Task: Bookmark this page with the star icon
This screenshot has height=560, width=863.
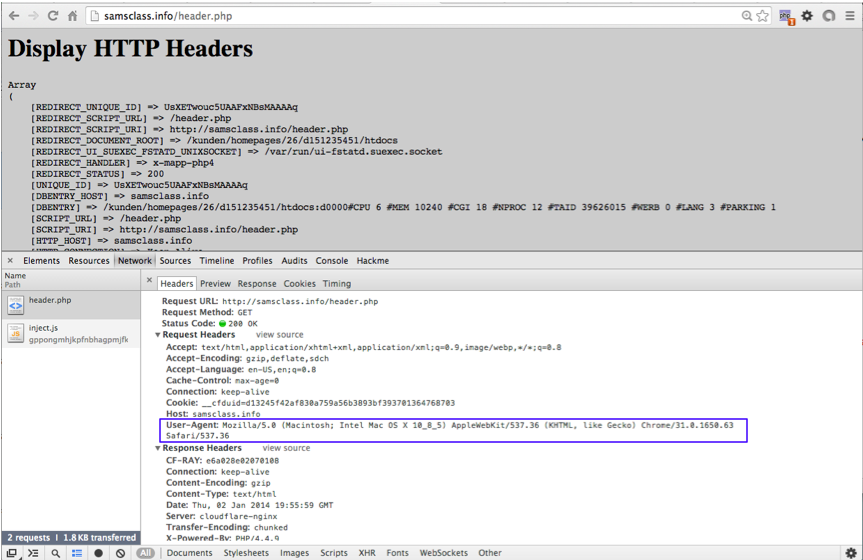Action: pyautogui.click(x=762, y=16)
